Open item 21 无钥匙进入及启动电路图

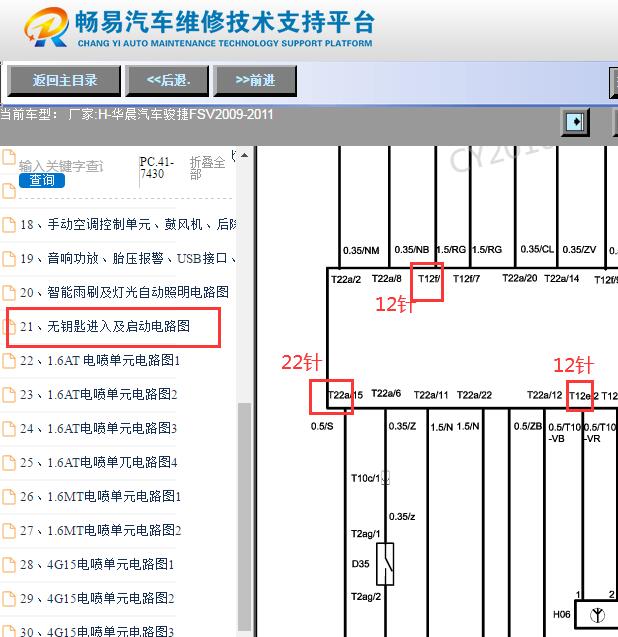(105, 327)
